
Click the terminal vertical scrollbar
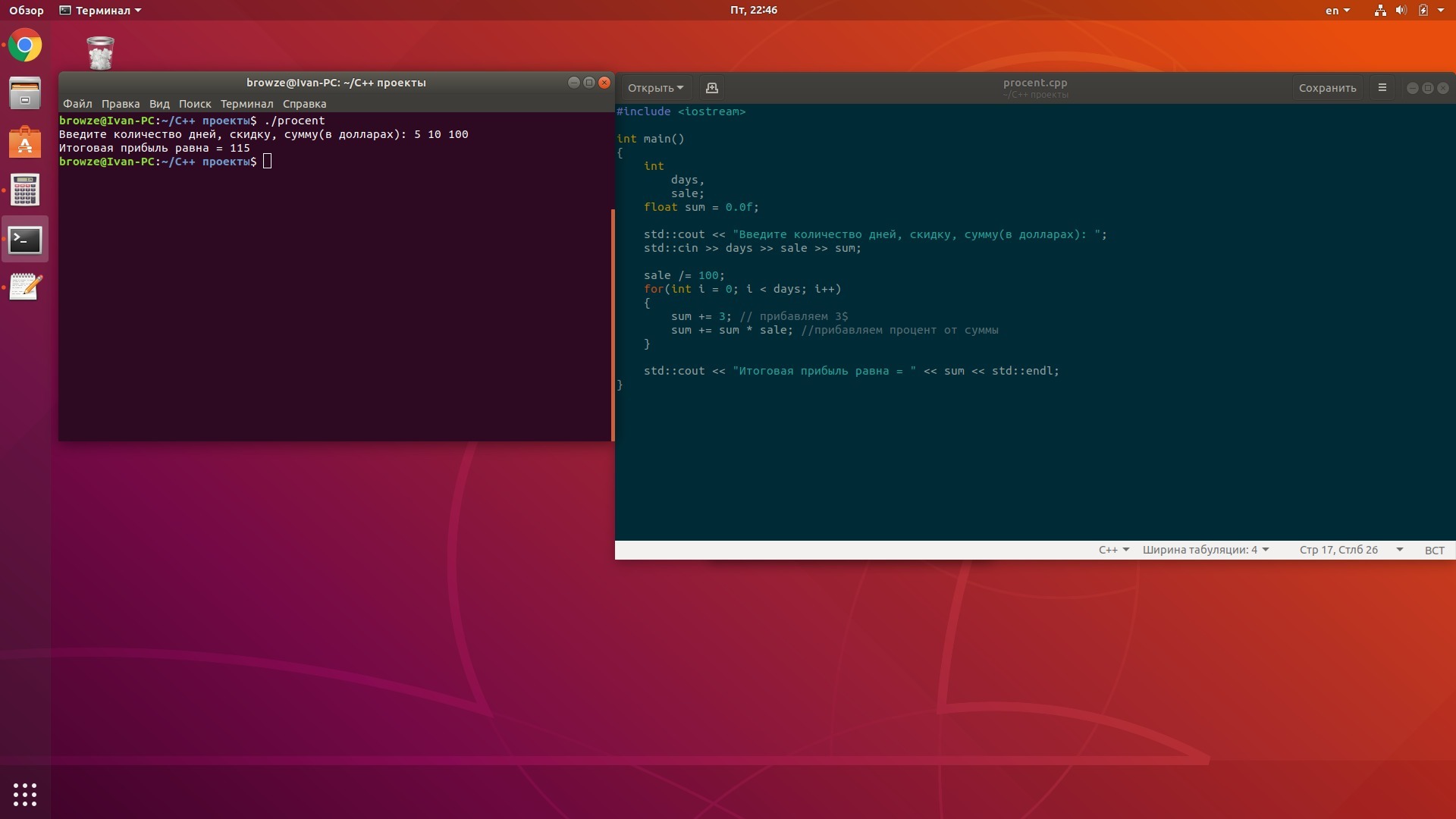pos(612,325)
